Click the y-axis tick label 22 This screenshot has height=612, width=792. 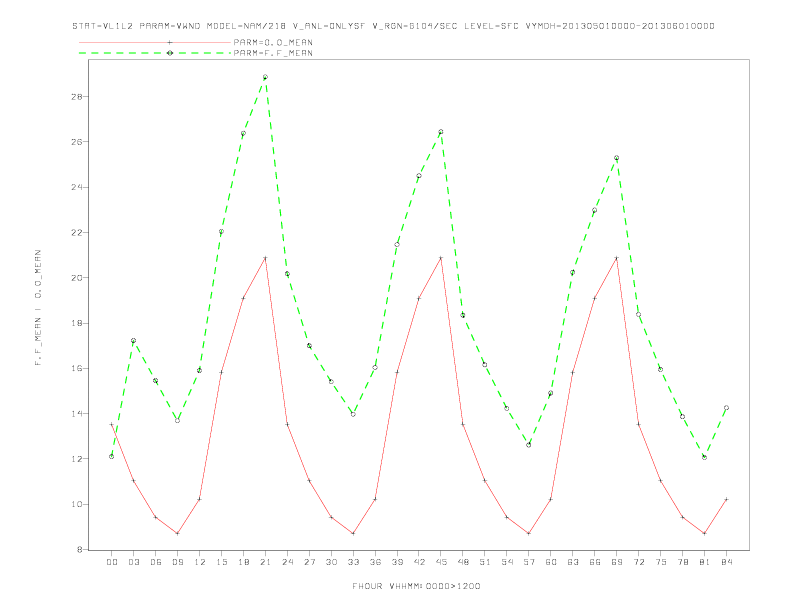pos(77,233)
